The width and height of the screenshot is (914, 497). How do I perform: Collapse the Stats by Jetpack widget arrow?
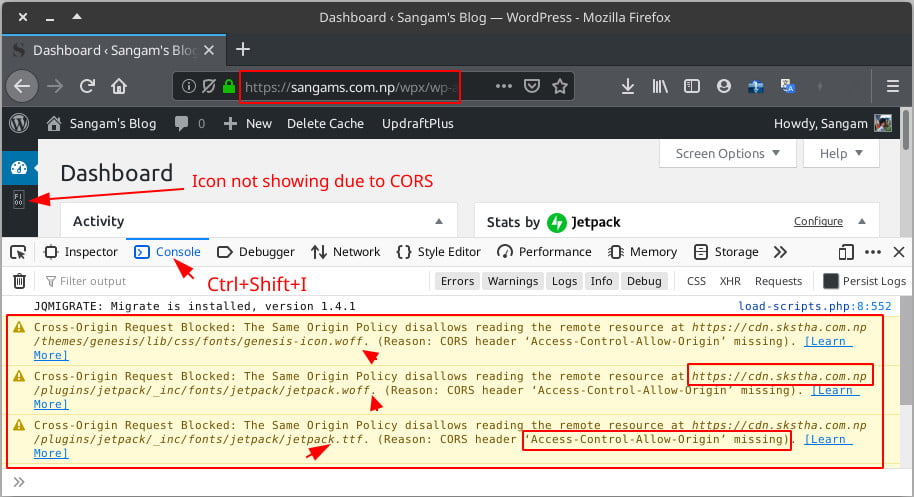tap(862, 221)
